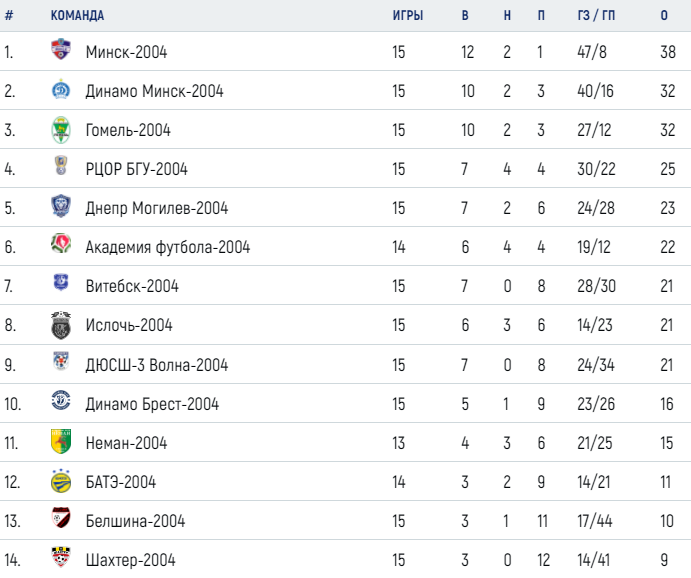The height and width of the screenshot is (578, 691).
Task: Open the Гомель-2004 green crest icon
Action: [x=61, y=130]
